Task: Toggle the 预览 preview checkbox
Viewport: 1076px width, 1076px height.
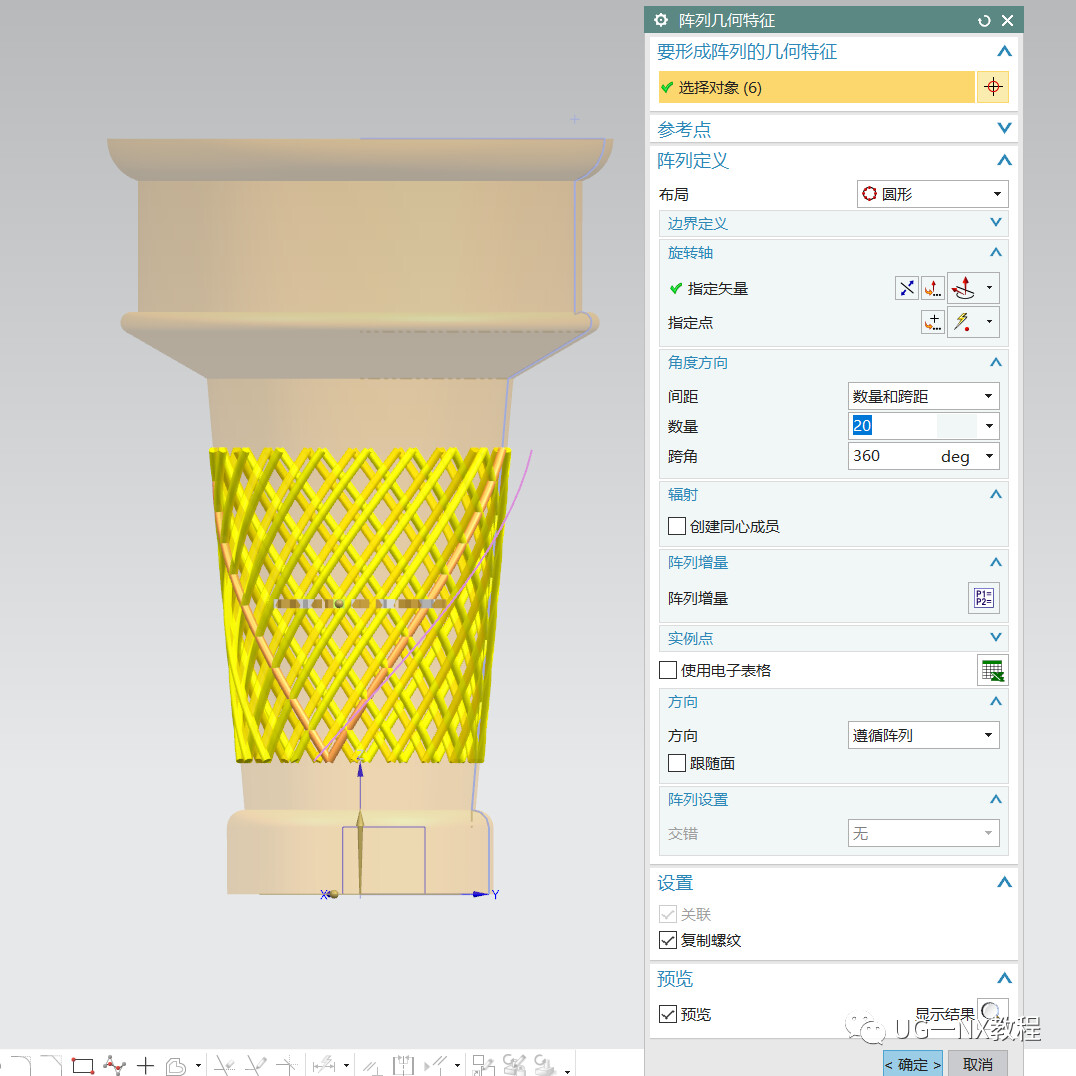Action: tap(667, 1014)
